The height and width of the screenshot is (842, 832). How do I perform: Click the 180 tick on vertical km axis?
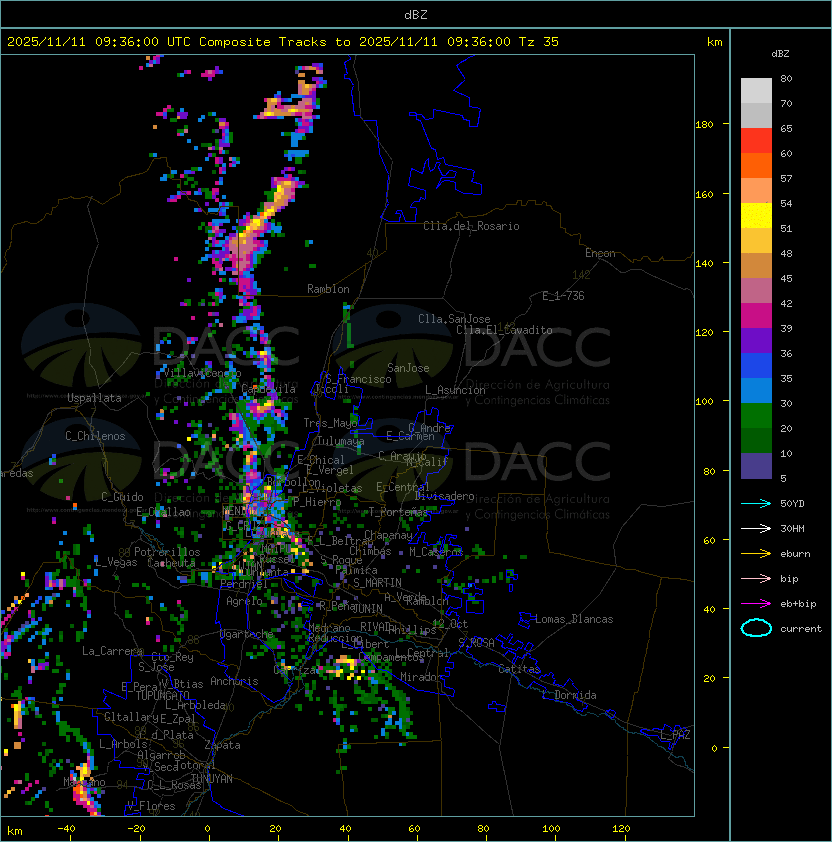(704, 125)
